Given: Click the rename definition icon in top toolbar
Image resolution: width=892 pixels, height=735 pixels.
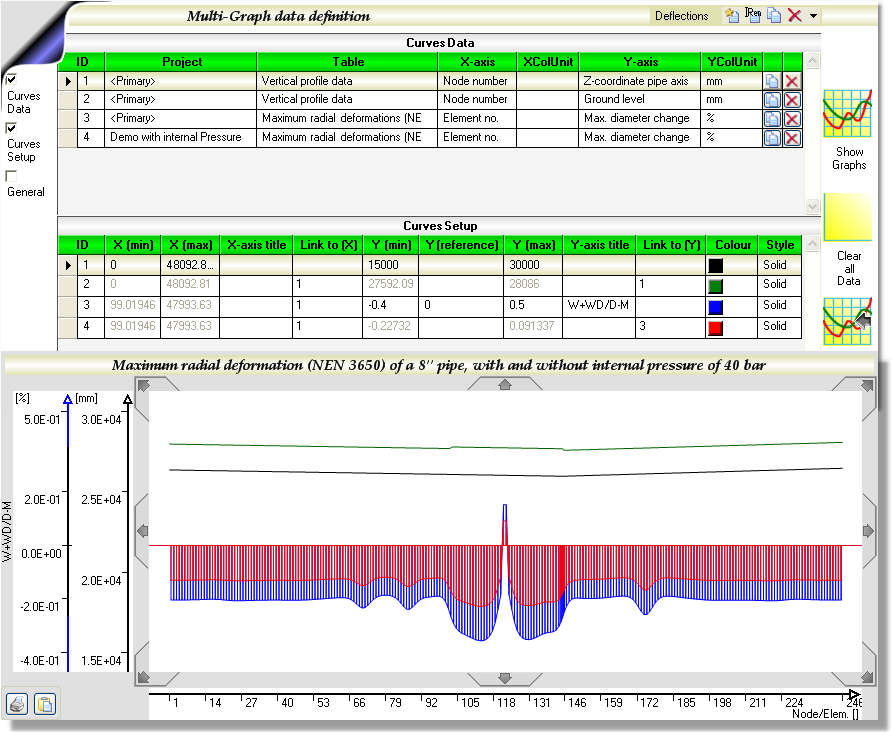Looking at the screenshot, I should [754, 15].
